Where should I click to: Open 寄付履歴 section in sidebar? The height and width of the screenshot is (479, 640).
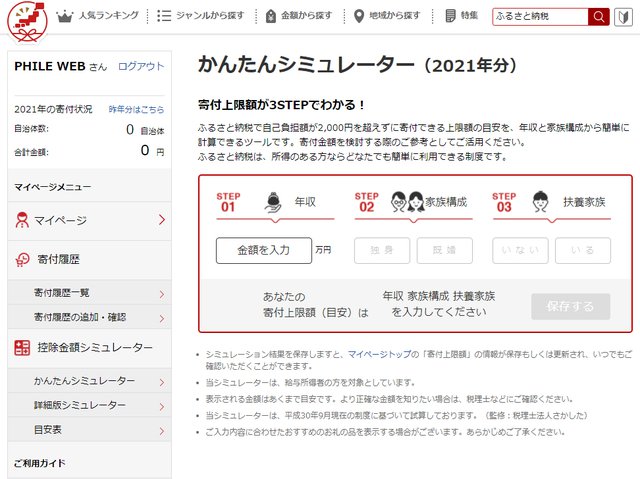(89, 259)
